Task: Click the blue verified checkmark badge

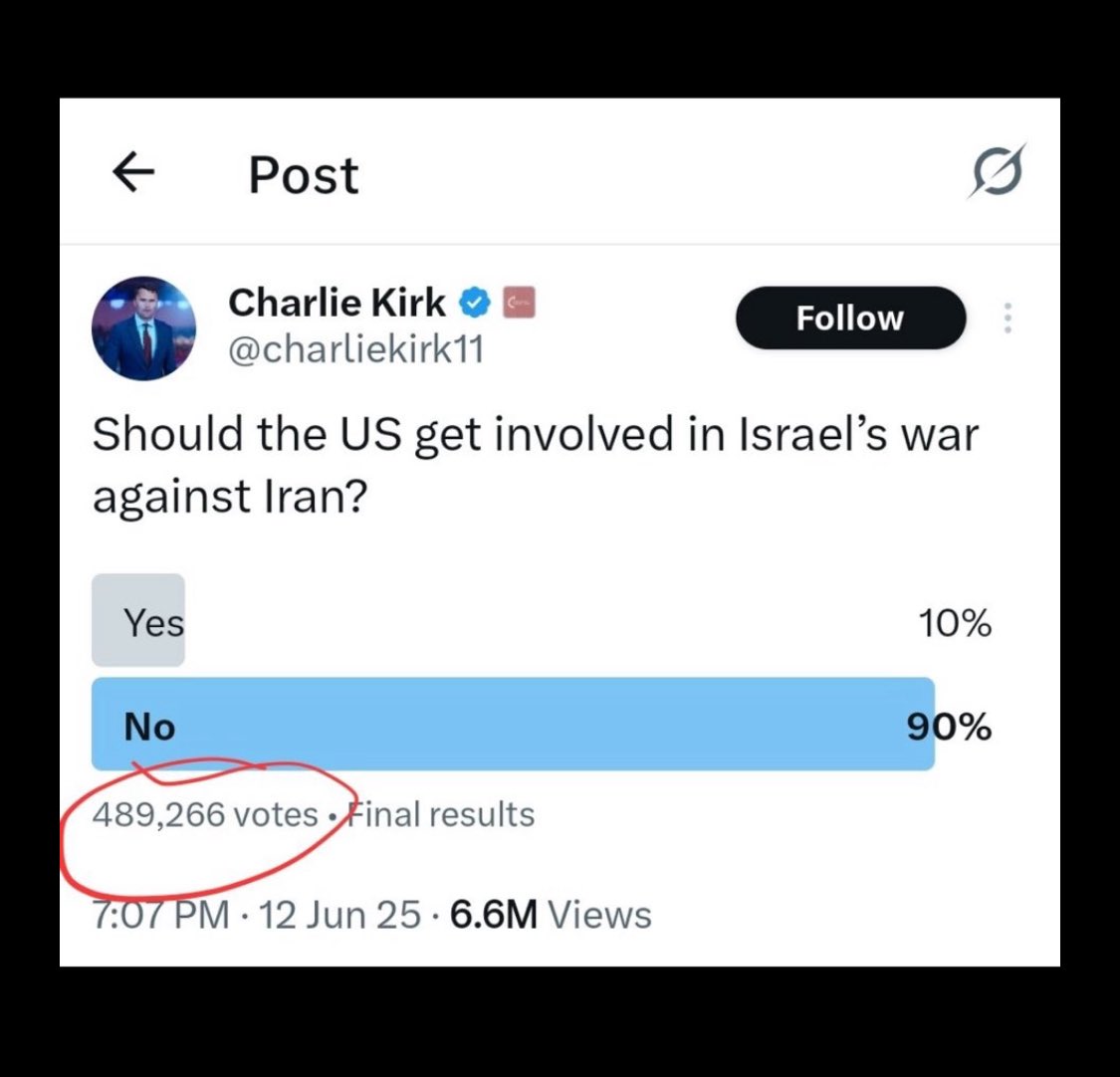Action: pyautogui.click(x=476, y=302)
